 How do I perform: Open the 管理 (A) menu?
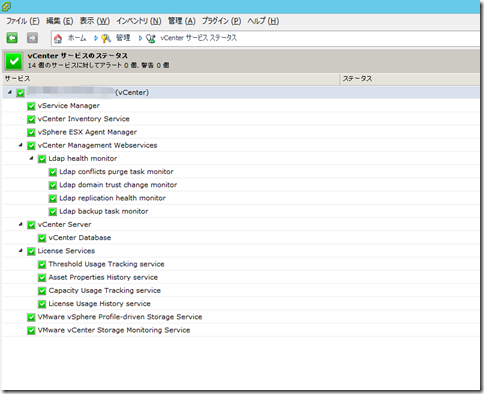coord(182,21)
